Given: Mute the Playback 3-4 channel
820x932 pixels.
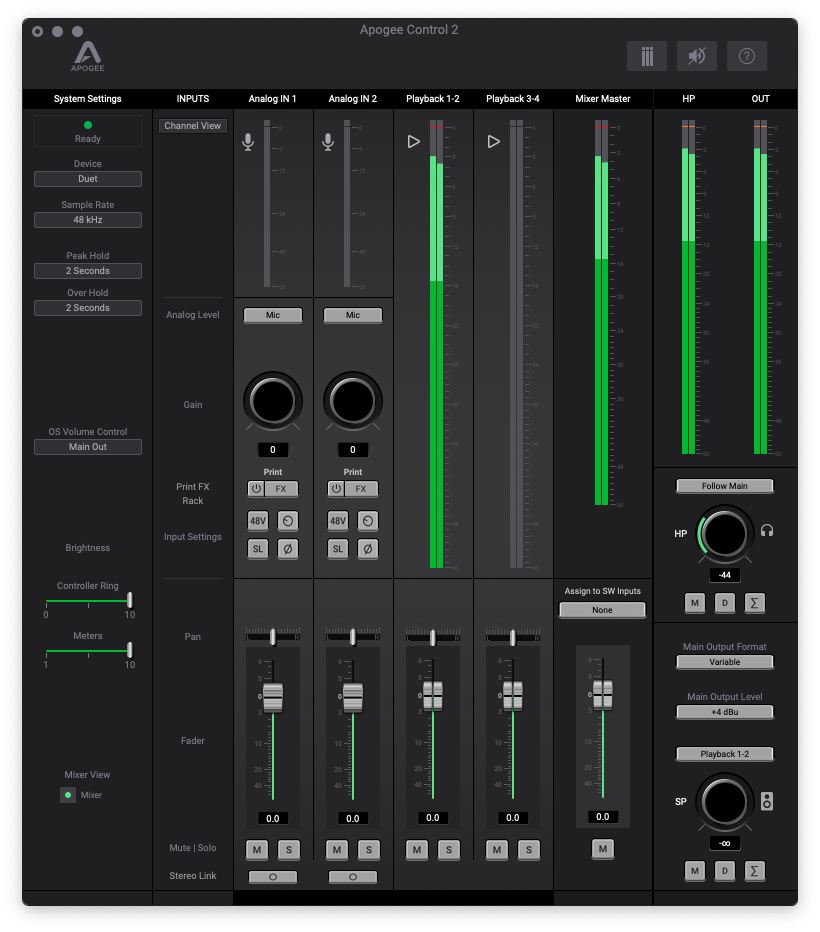Looking at the screenshot, I should click(x=497, y=849).
